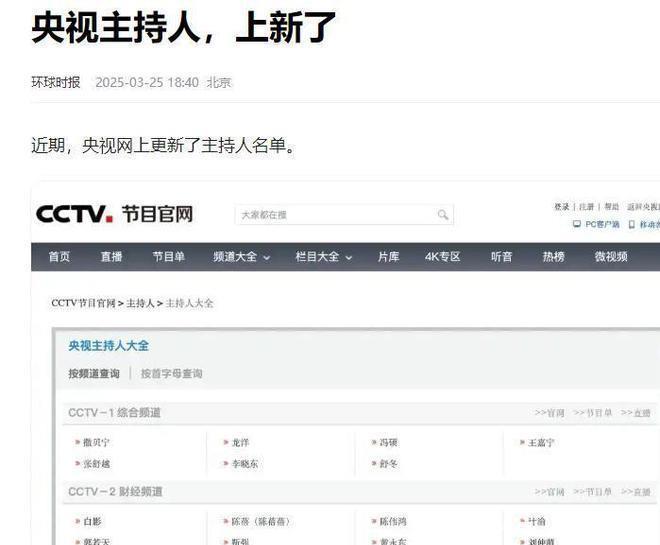Click the 环球时报 author name
Image resolution: width=660 pixels, height=545 pixels.
[56, 82]
